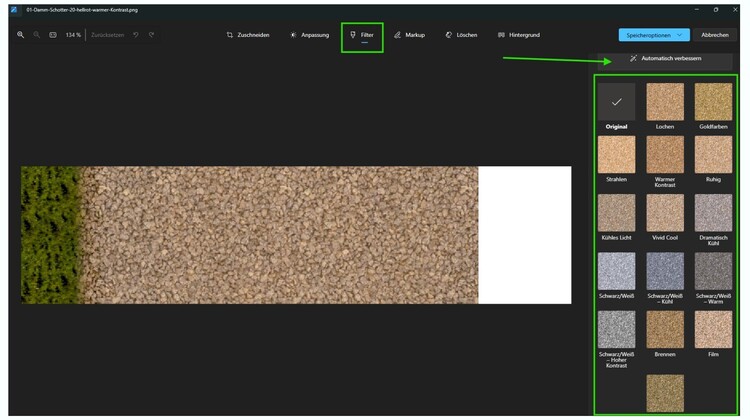Open the Zuschneiden crop tool

point(246,35)
